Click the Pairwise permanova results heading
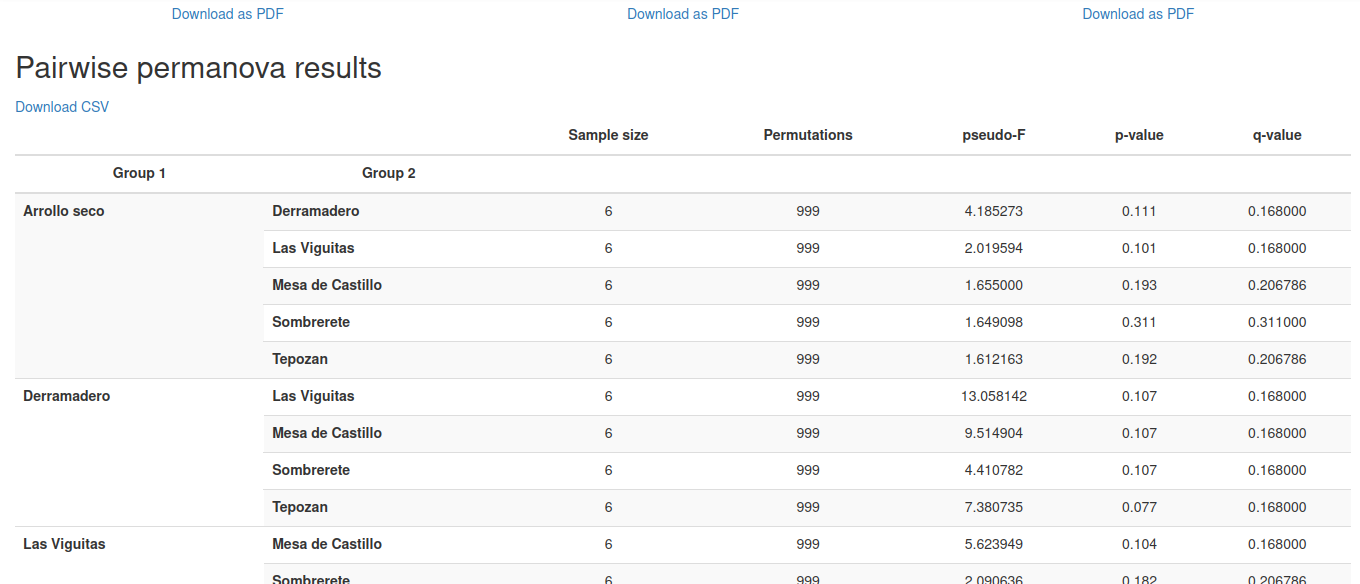The height and width of the screenshot is (584, 1360). tap(198, 68)
